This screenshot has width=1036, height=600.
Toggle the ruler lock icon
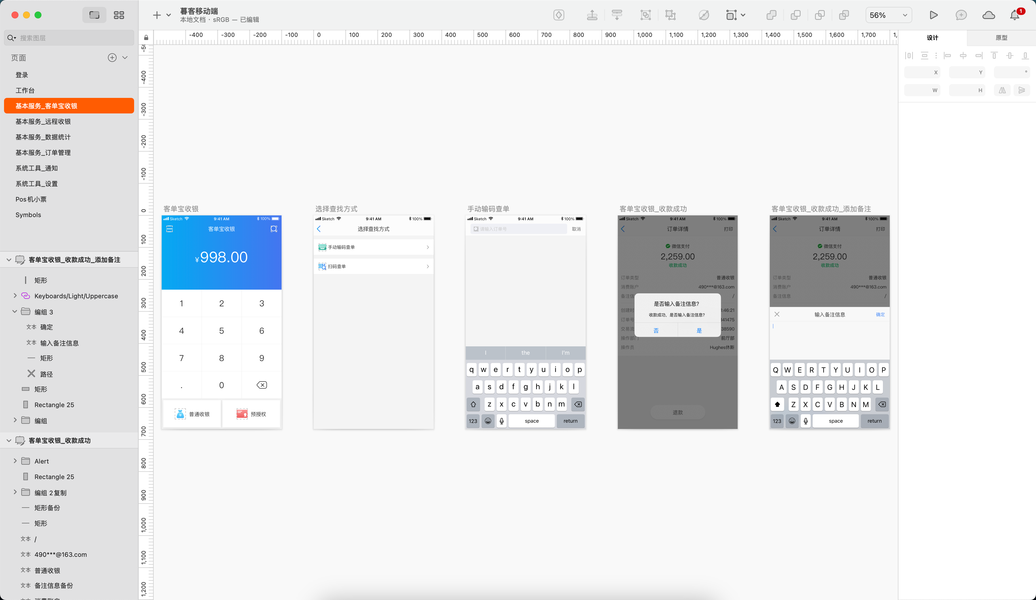pyautogui.click(x=146, y=38)
